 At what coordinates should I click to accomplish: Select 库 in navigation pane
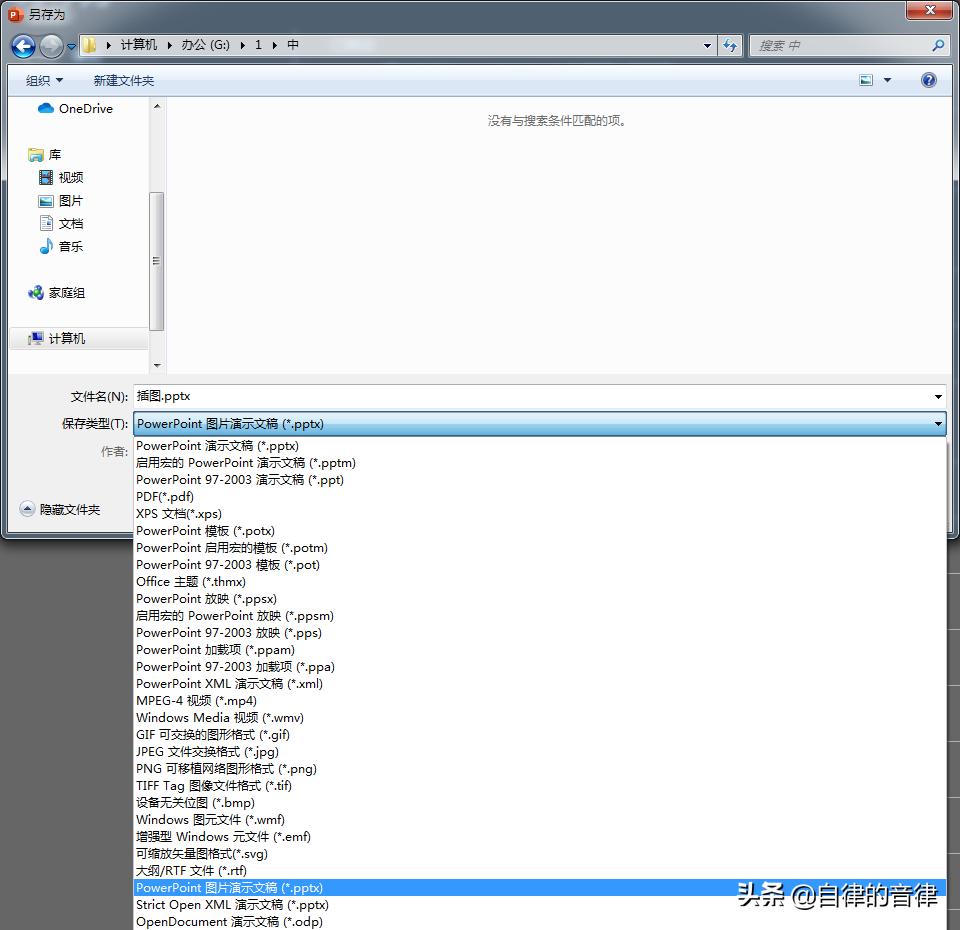pos(45,154)
